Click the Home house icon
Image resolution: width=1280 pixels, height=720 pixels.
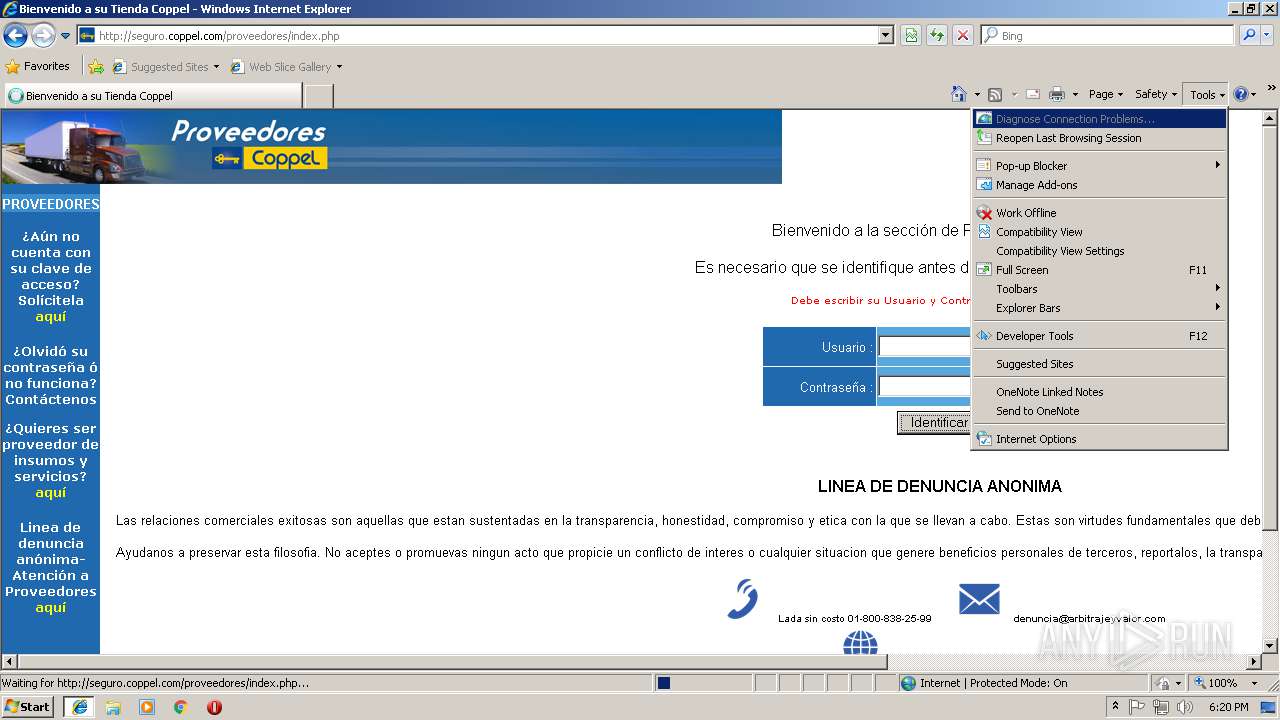959,94
